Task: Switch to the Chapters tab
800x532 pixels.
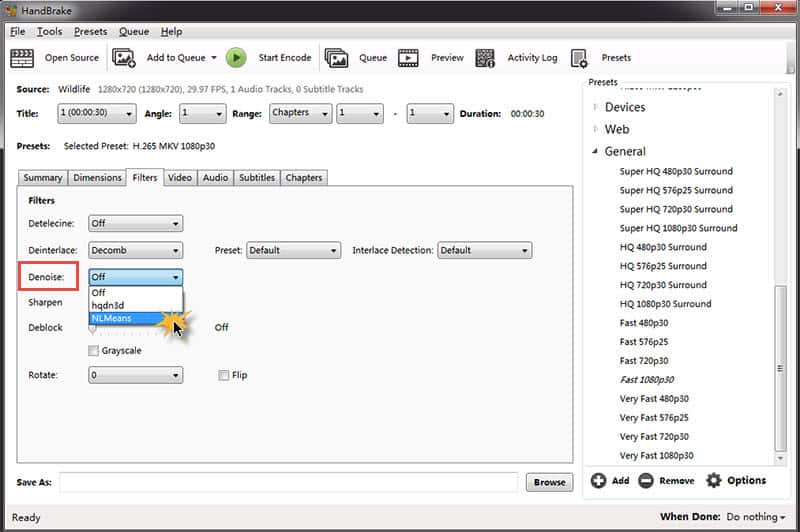Action: [x=304, y=178]
